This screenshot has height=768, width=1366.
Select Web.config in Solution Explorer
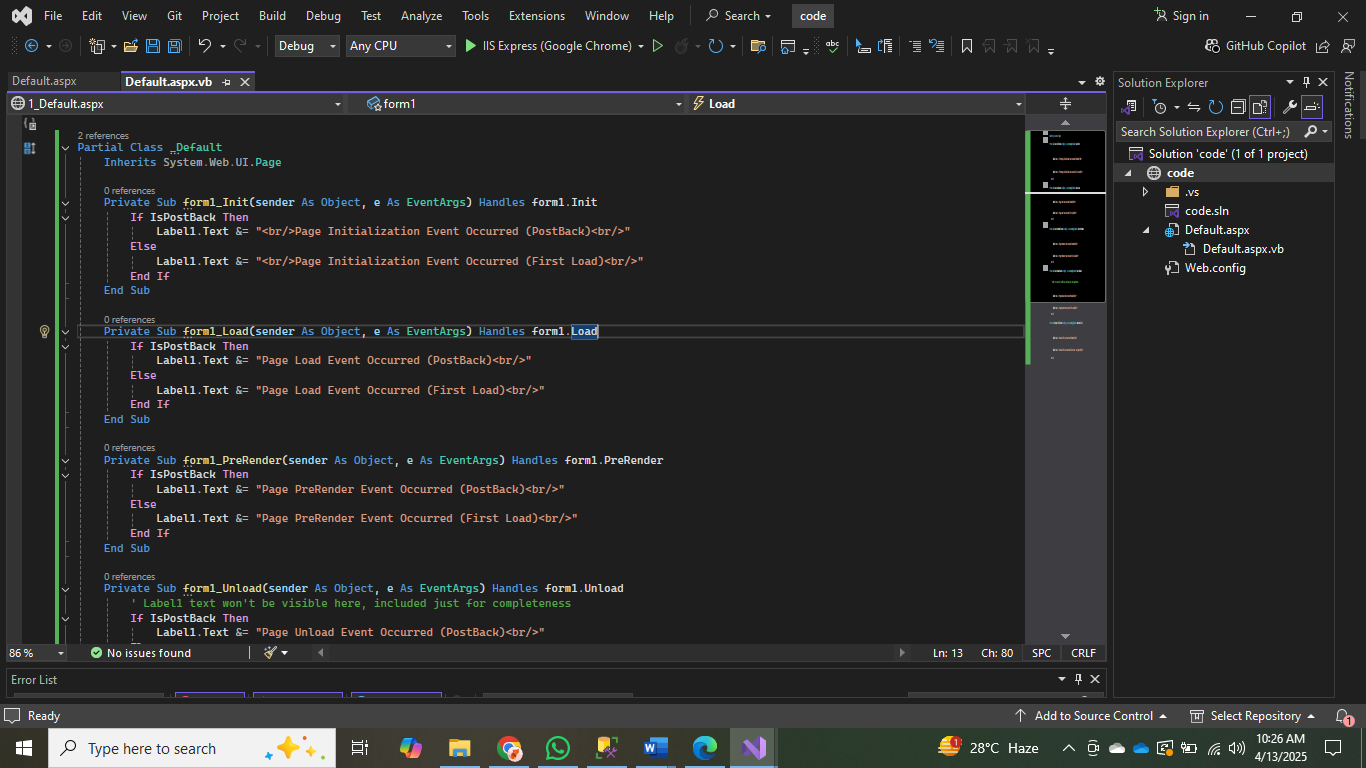1214,268
